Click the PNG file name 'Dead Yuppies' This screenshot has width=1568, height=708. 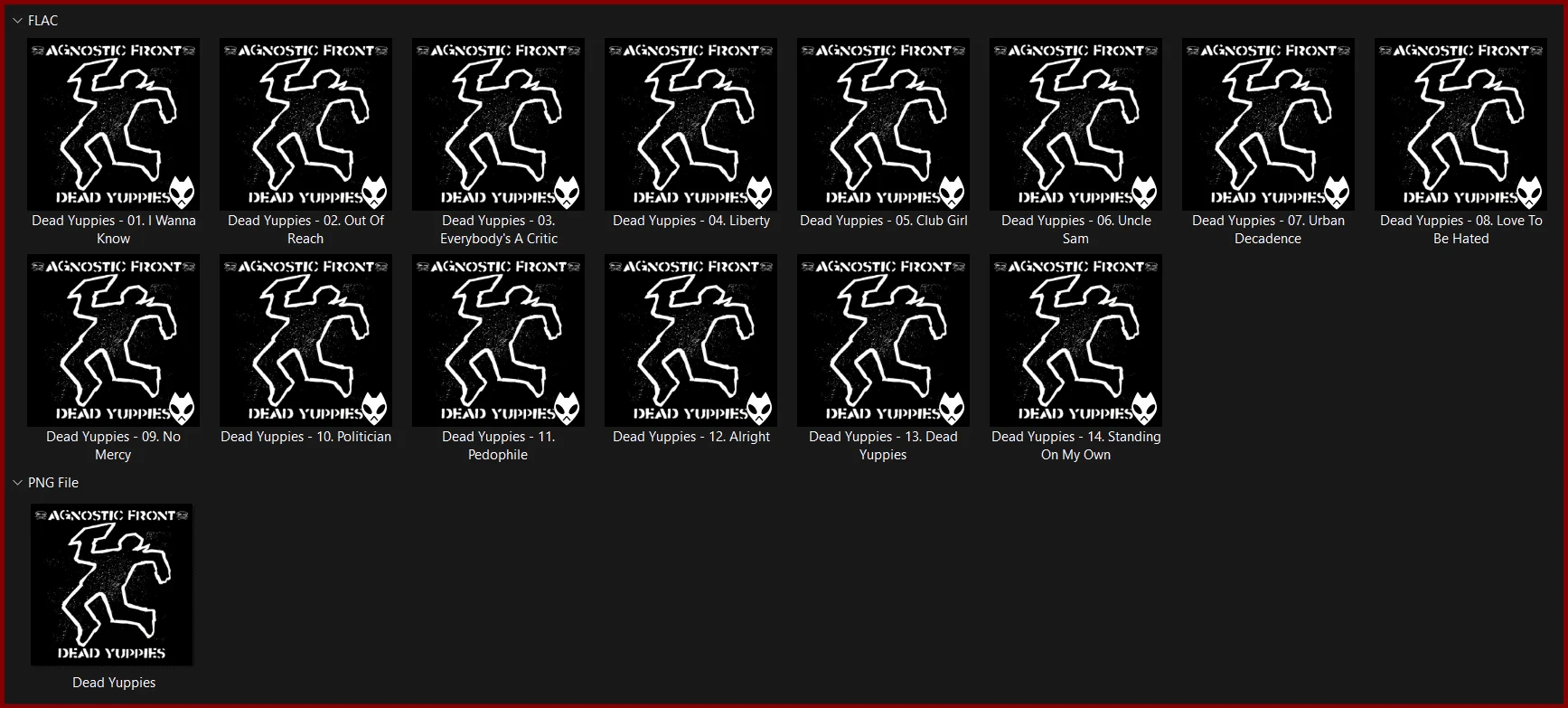[x=114, y=683]
